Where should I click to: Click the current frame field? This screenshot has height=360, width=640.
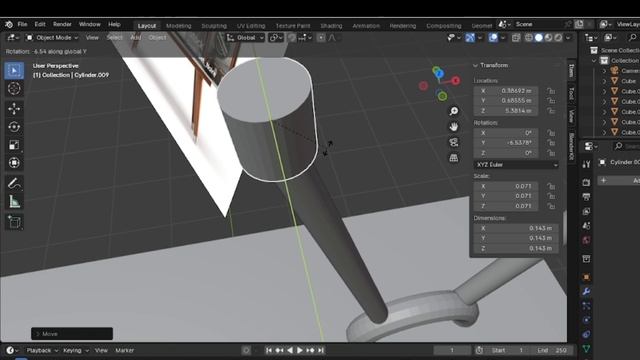pyautogui.click(x=452, y=350)
